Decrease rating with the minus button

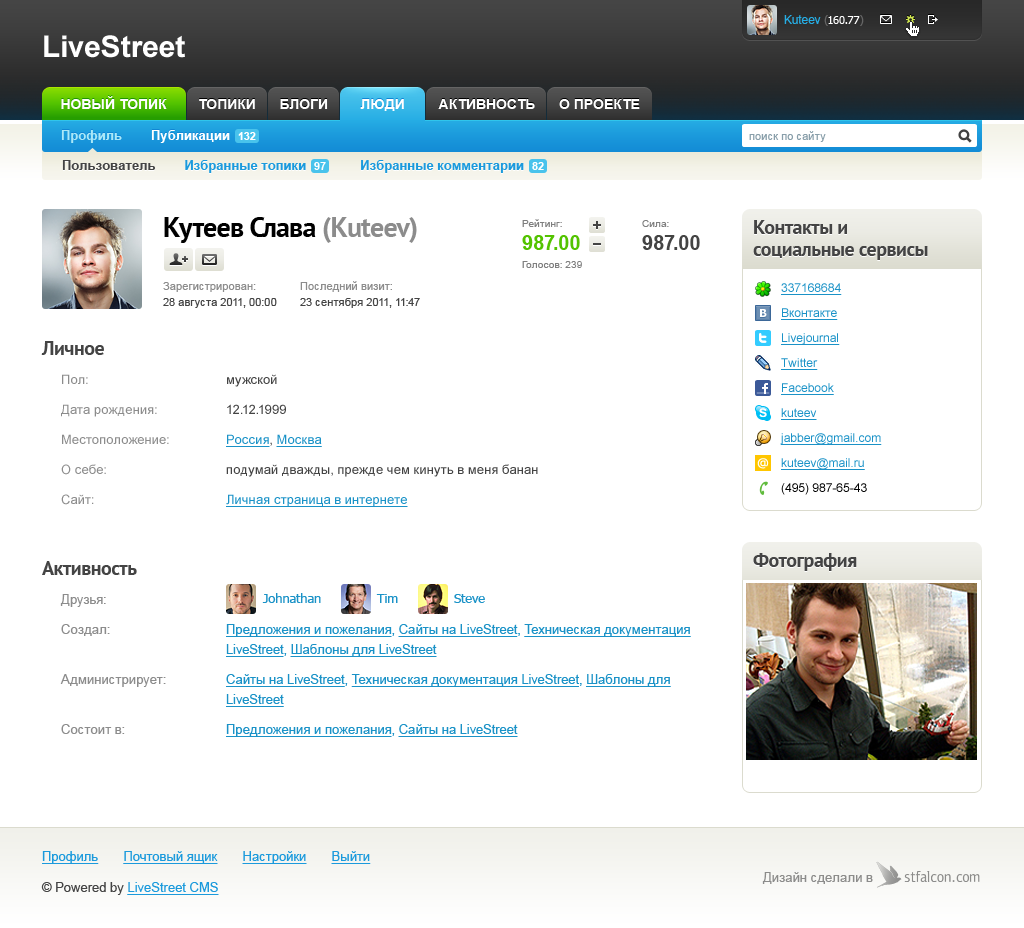click(x=597, y=244)
